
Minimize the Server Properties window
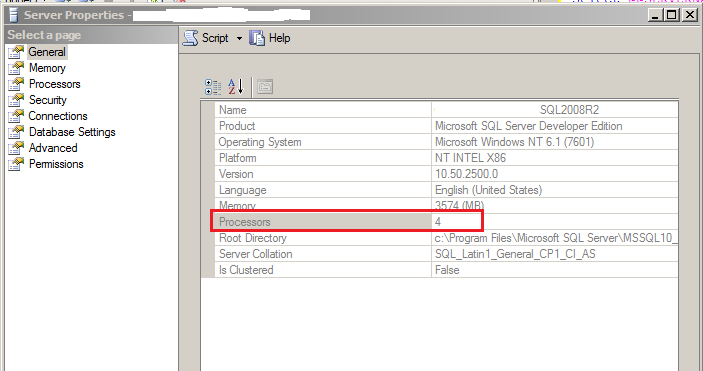[x=655, y=15]
